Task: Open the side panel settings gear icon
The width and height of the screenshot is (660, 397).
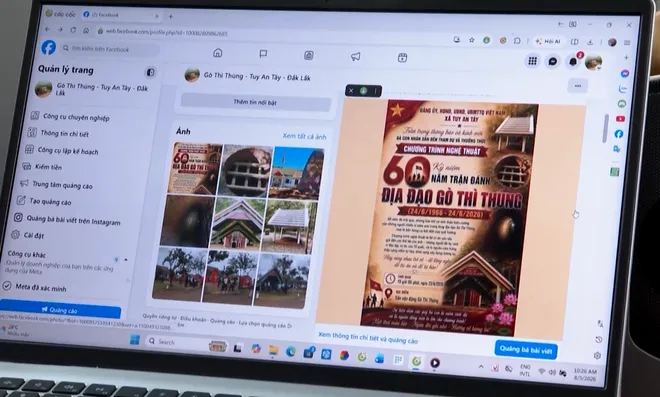Action: [597, 356]
